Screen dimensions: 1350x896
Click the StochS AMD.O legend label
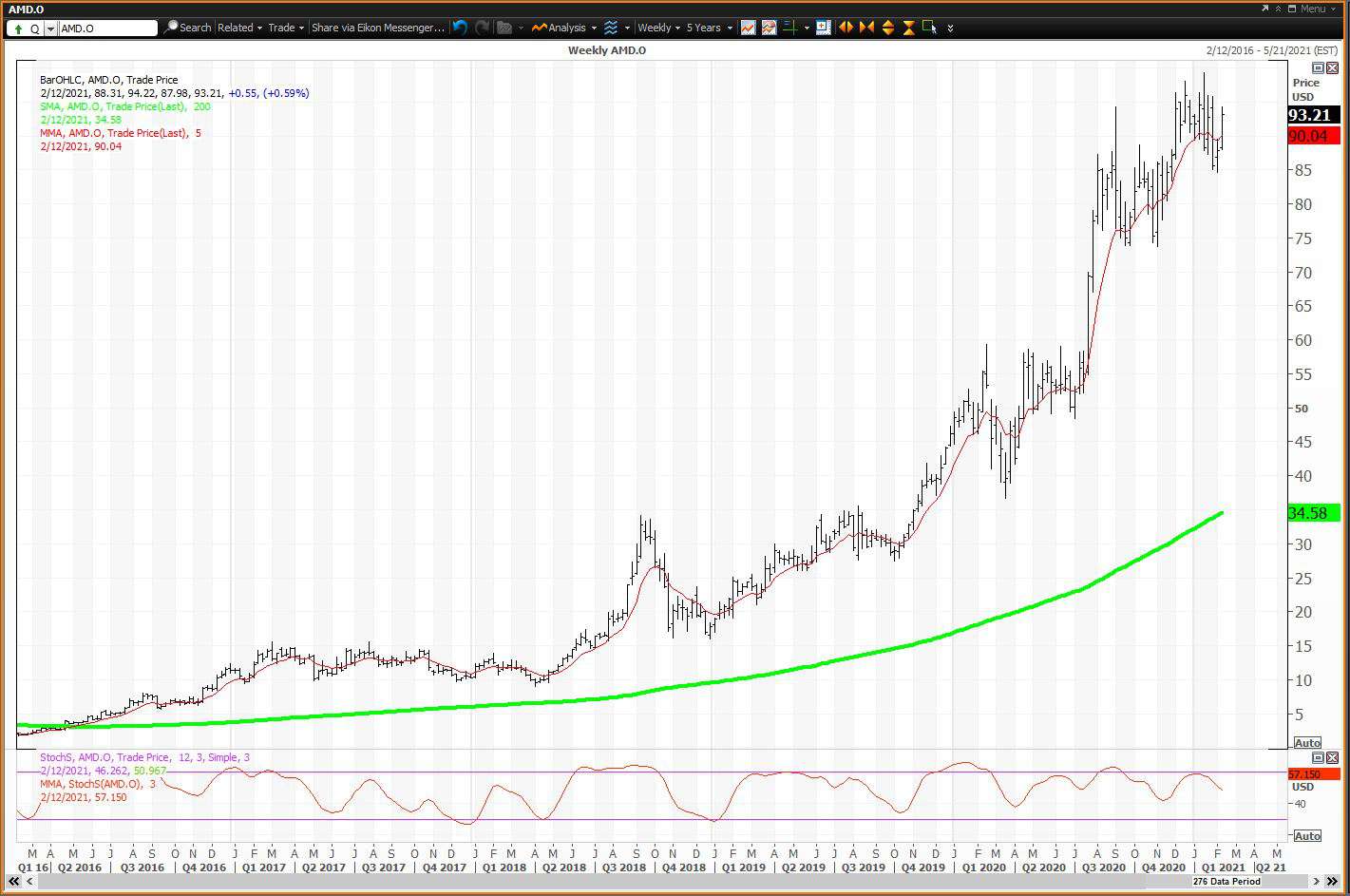pyautogui.click(x=145, y=757)
